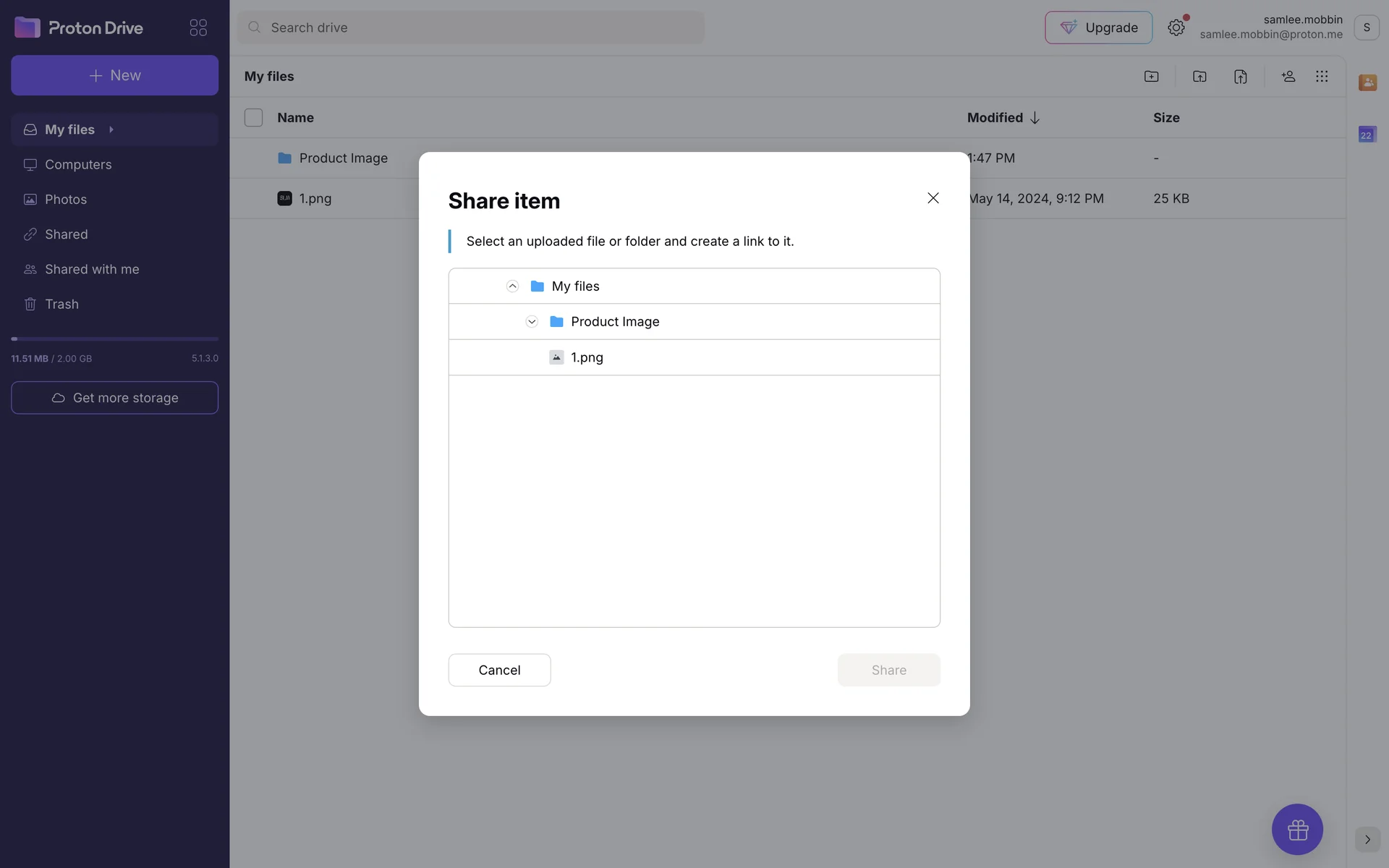Viewport: 1389px width, 868px height.
Task: Click the gift referral floating button
Action: point(1297,829)
